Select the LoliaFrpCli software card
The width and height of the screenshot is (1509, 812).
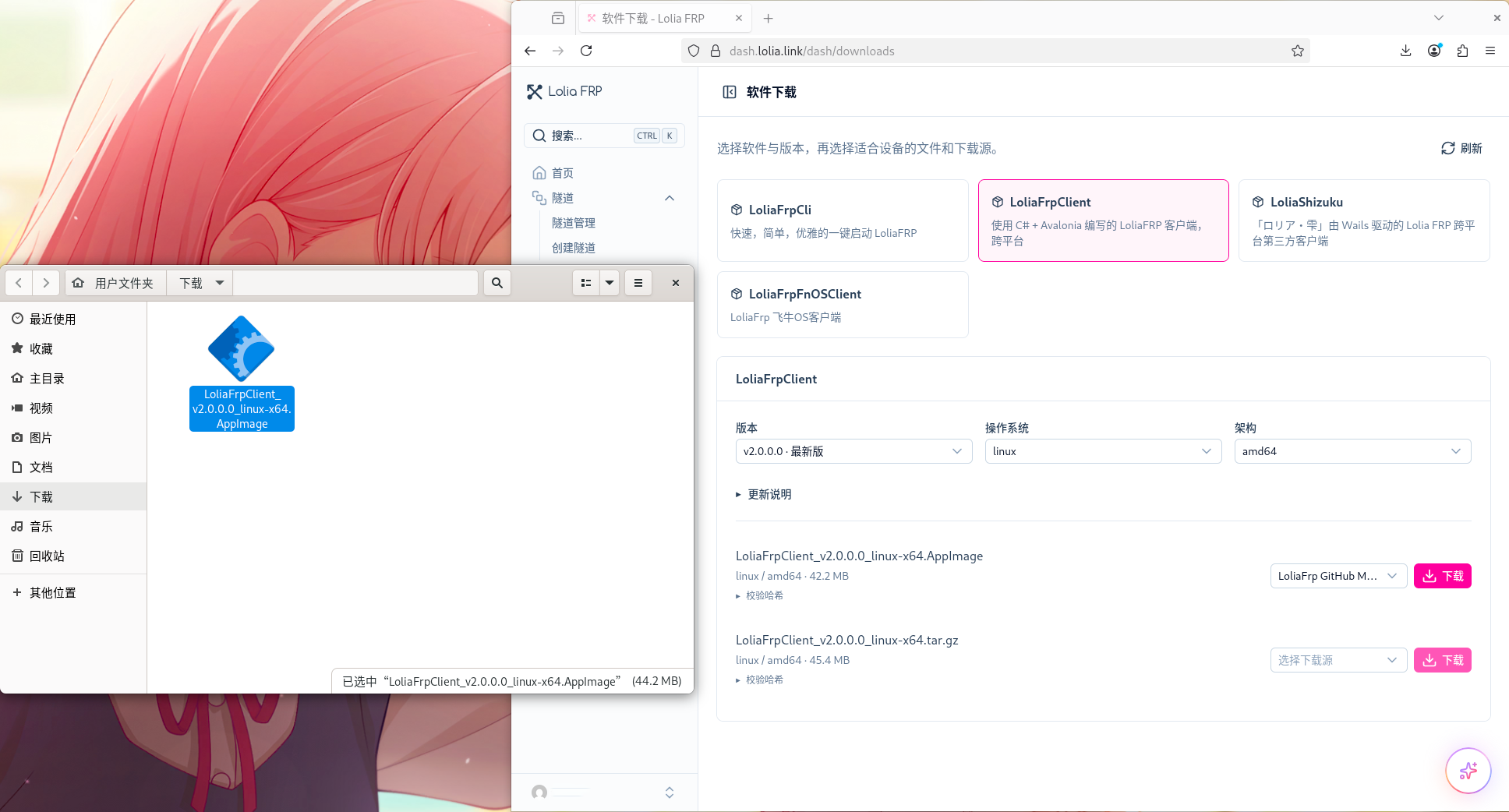coord(843,221)
